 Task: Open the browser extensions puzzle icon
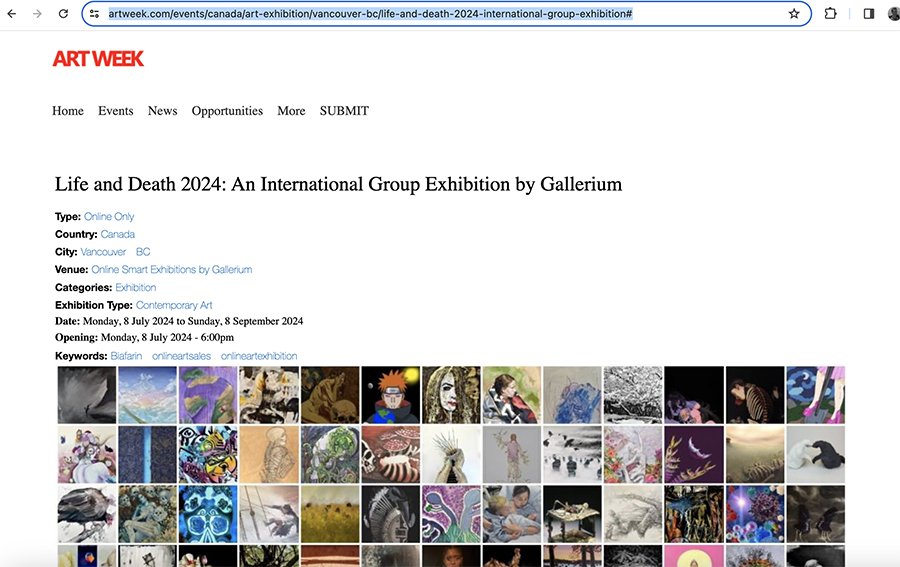pos(830,13)
